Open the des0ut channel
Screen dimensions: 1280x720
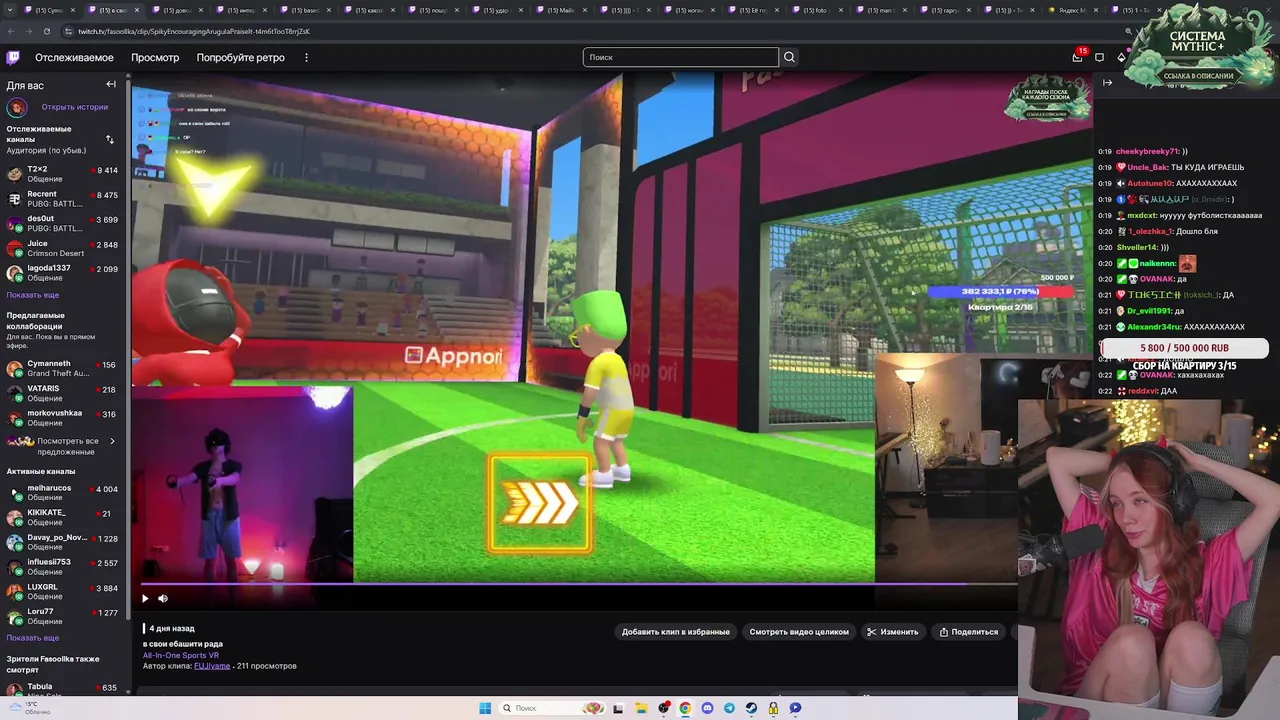(63, 223)
